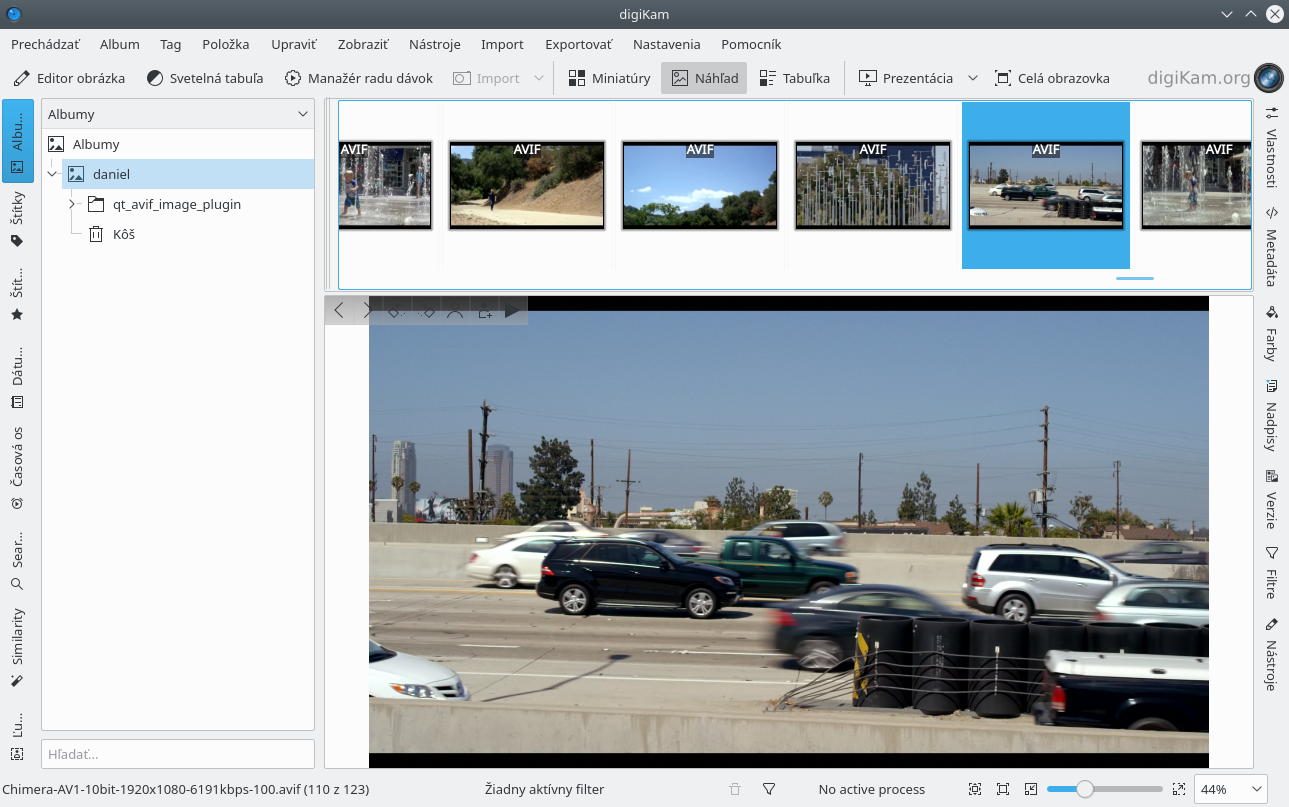1289x807 pixels.
Task: Open the Tag menu
Action: (171, 44)
